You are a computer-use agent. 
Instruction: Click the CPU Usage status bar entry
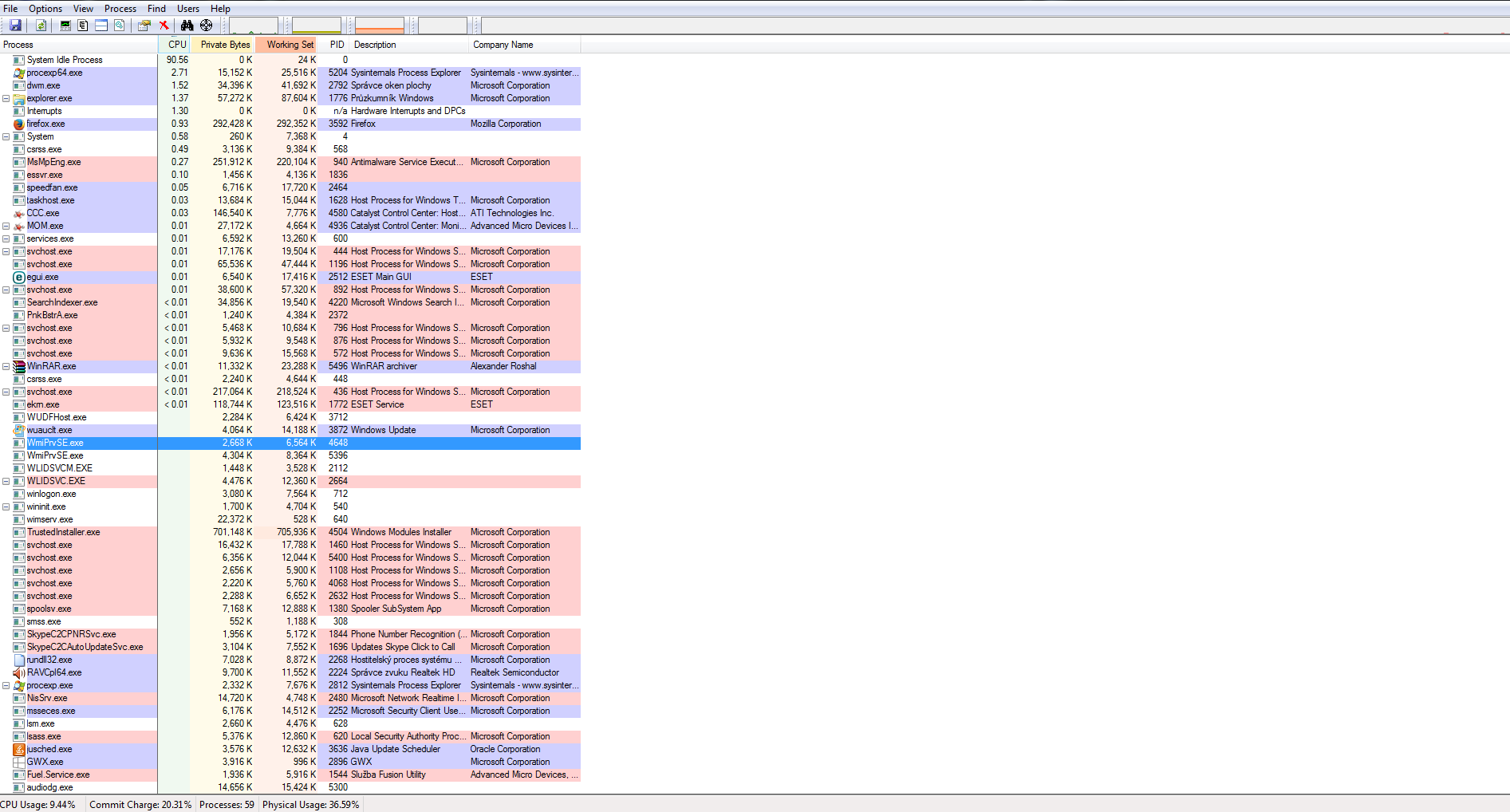38,804
